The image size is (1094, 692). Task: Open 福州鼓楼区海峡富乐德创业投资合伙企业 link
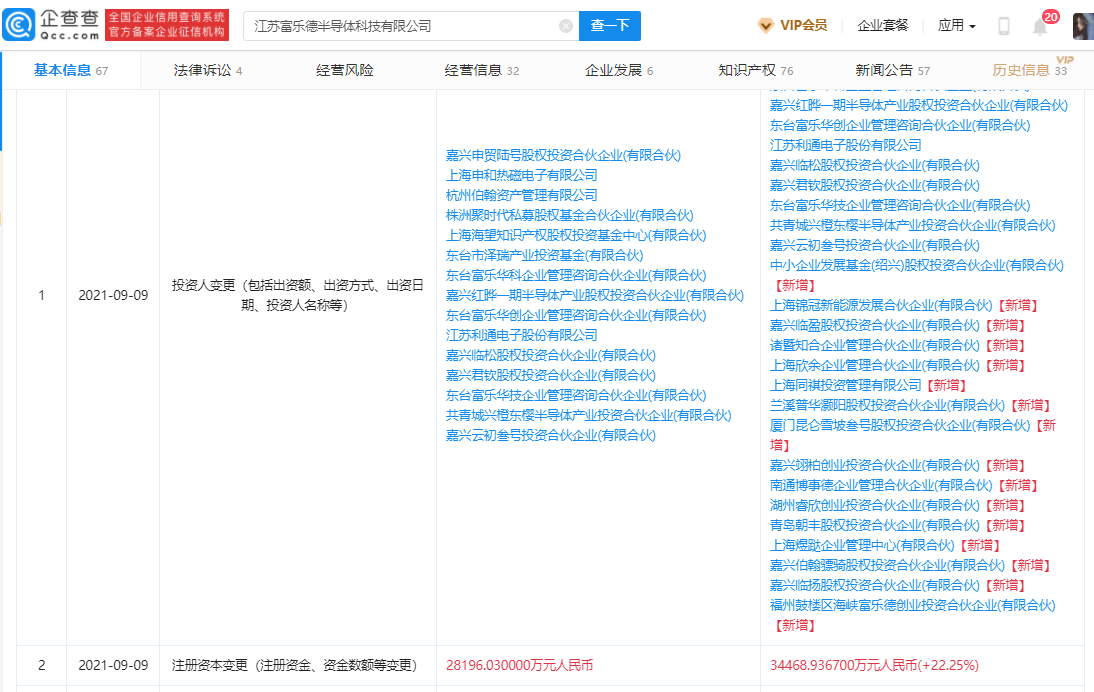[x=912, y=606]
